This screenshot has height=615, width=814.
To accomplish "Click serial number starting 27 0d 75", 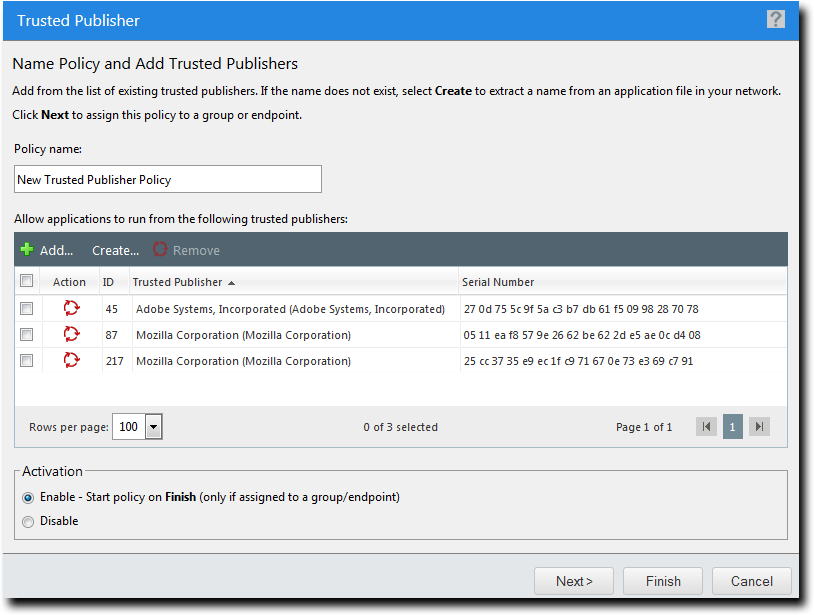I will tap(581, 309).
